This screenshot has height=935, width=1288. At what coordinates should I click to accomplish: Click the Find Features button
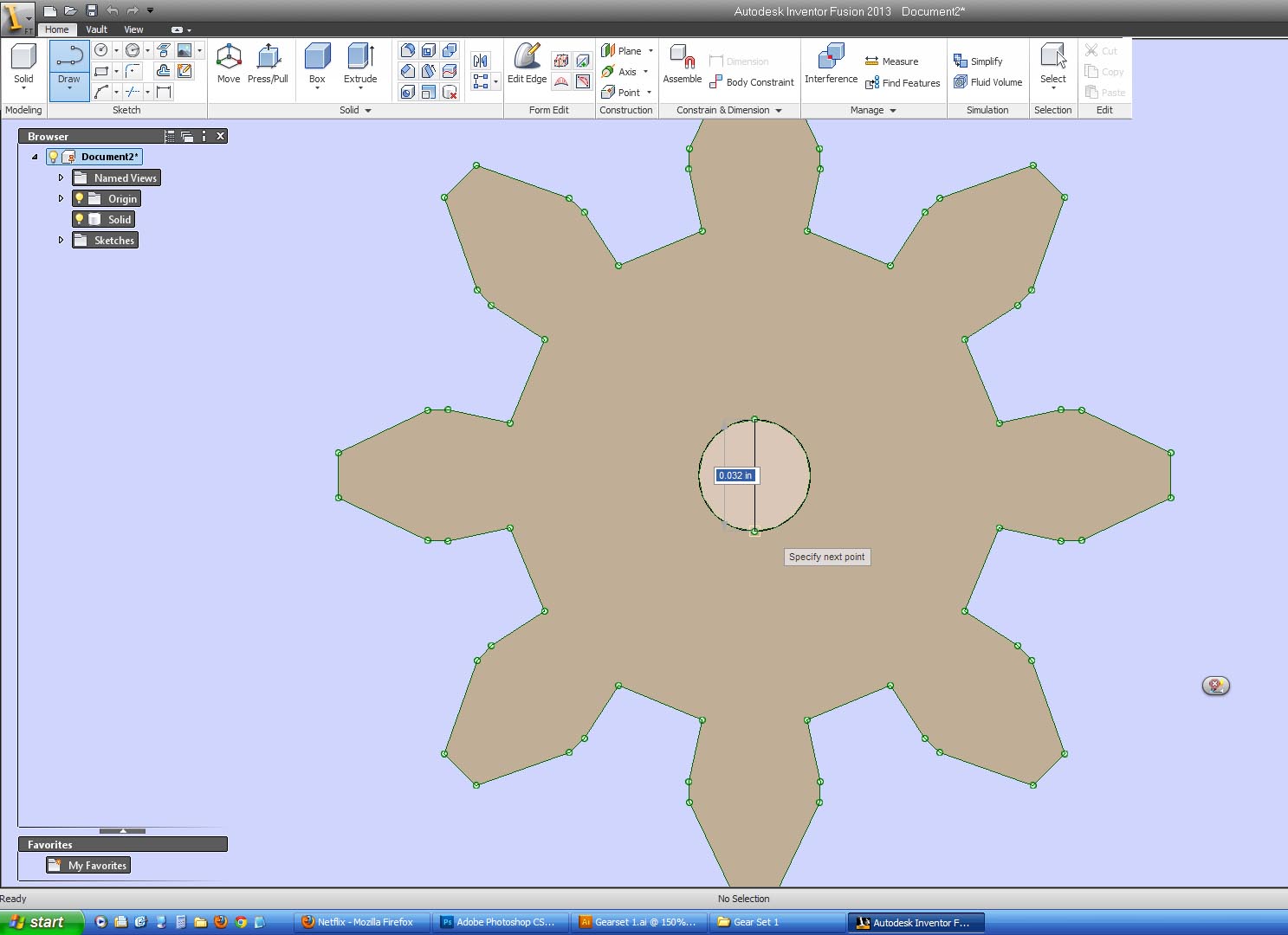(x=903, y=83)
